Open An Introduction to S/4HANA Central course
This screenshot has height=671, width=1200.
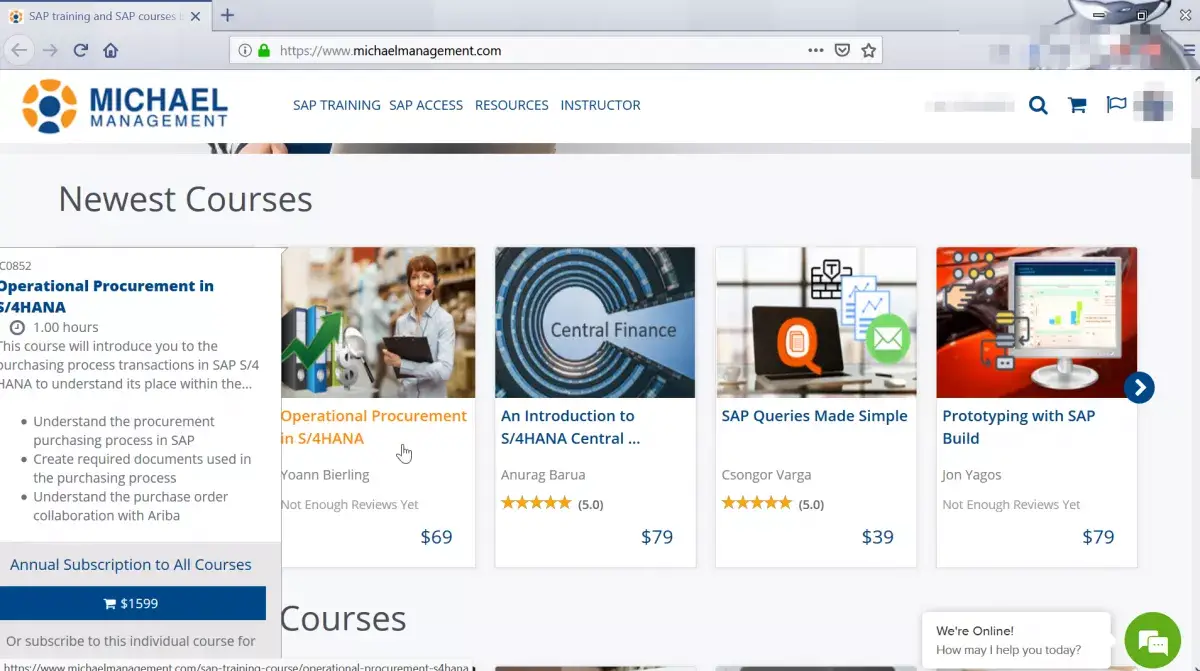(570, 427)
